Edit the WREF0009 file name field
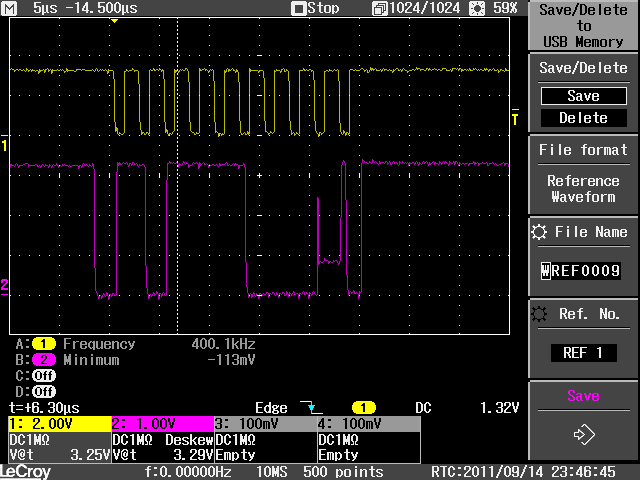The image size is (640, 480). (581, 271)
